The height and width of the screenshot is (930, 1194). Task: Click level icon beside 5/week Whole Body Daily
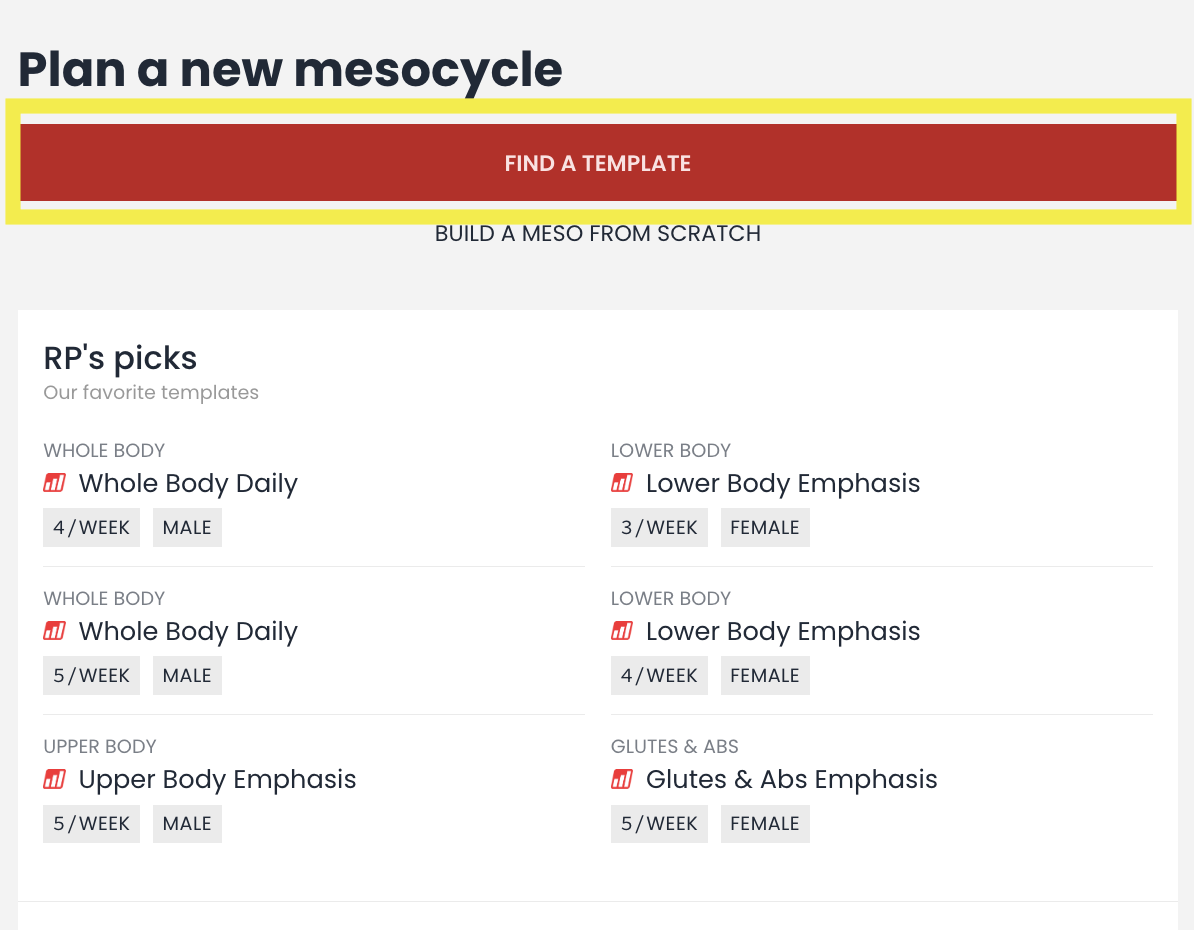55,632
